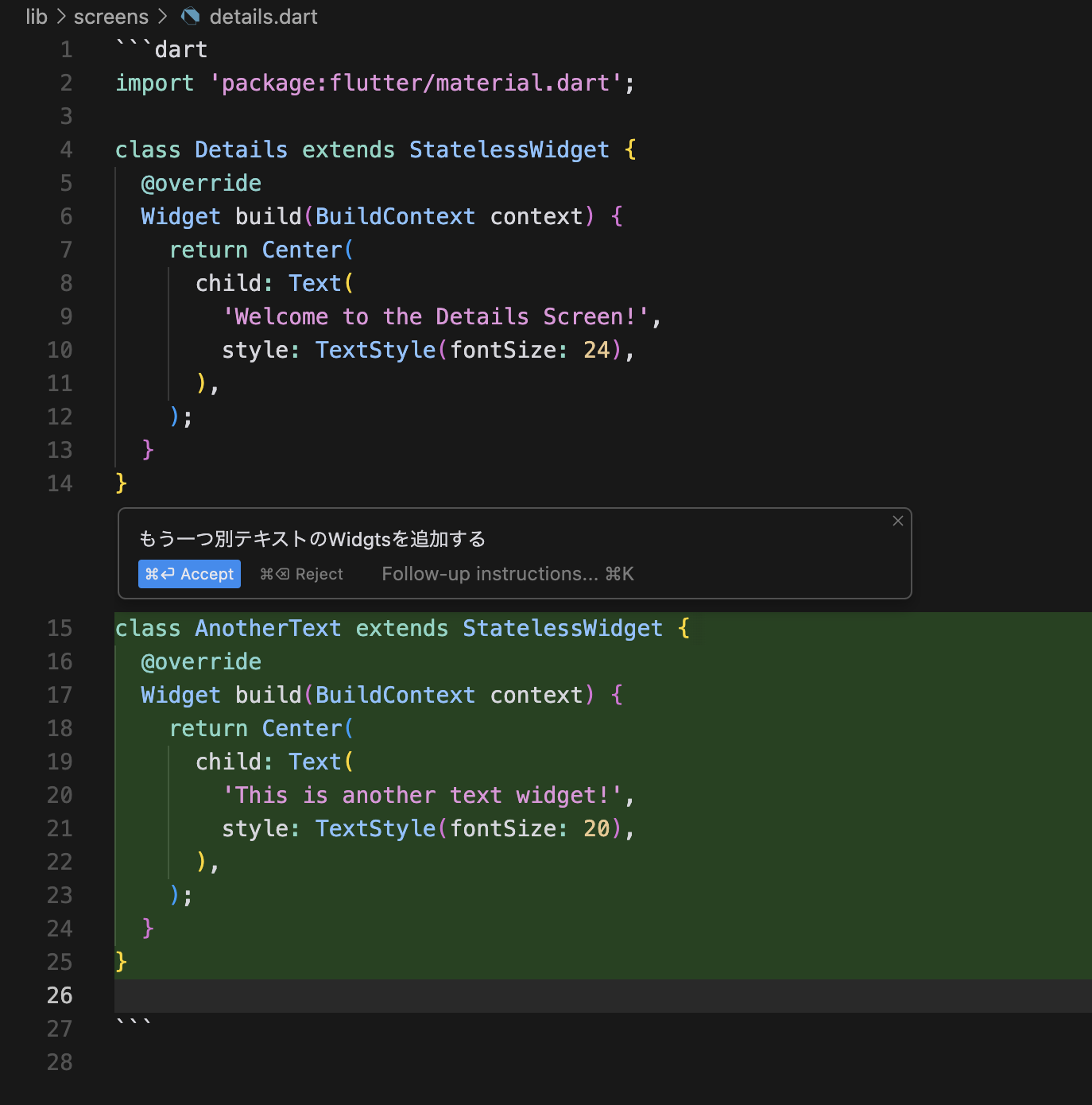The width and height of the screenshot is (1092, 1105).
Task: Accept the suggested AnotherText code change
Action: click(x=189, y=574)
